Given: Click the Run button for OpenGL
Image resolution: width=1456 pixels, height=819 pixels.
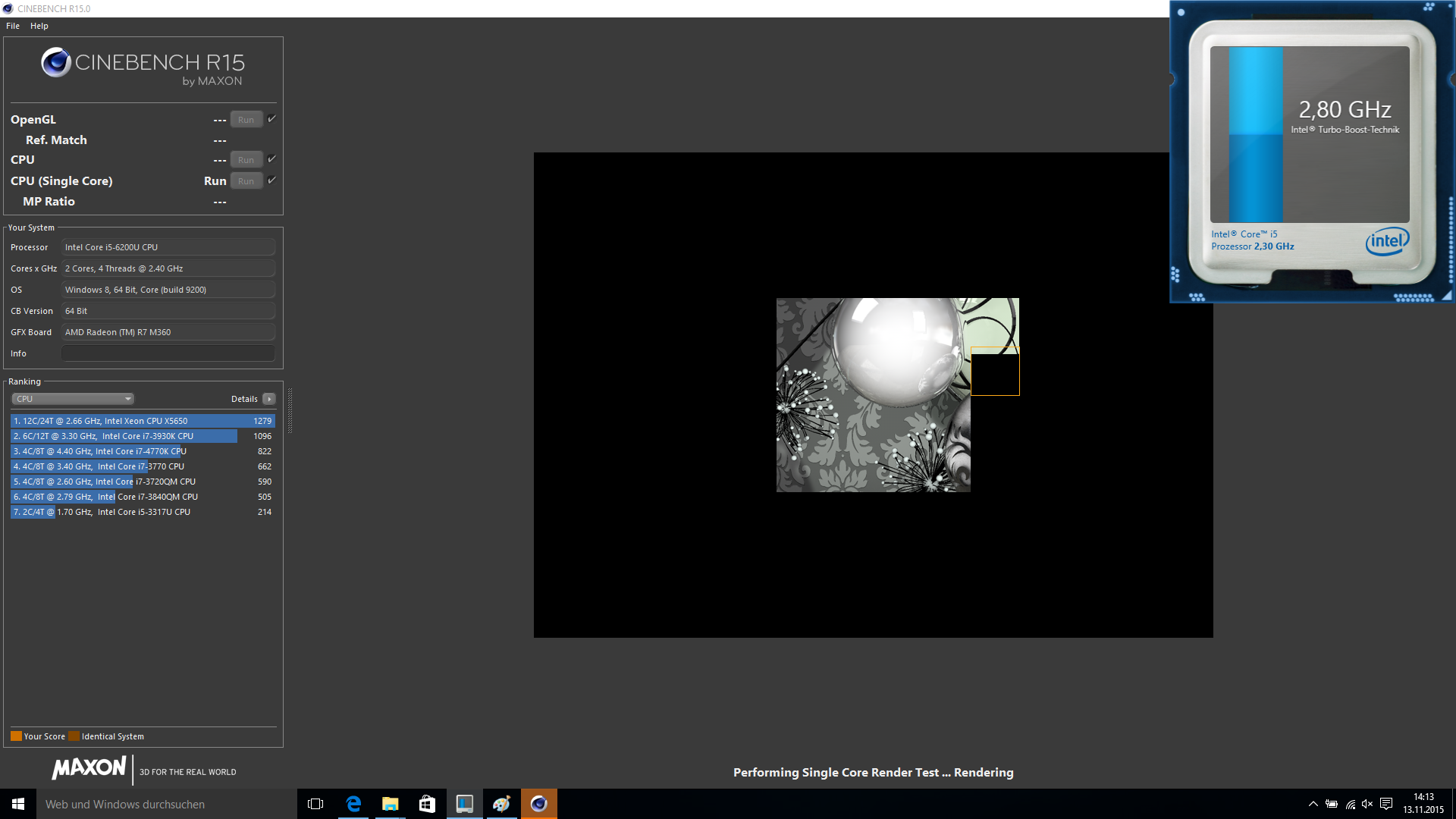Looking at the screenshot, I should (246, 120).
